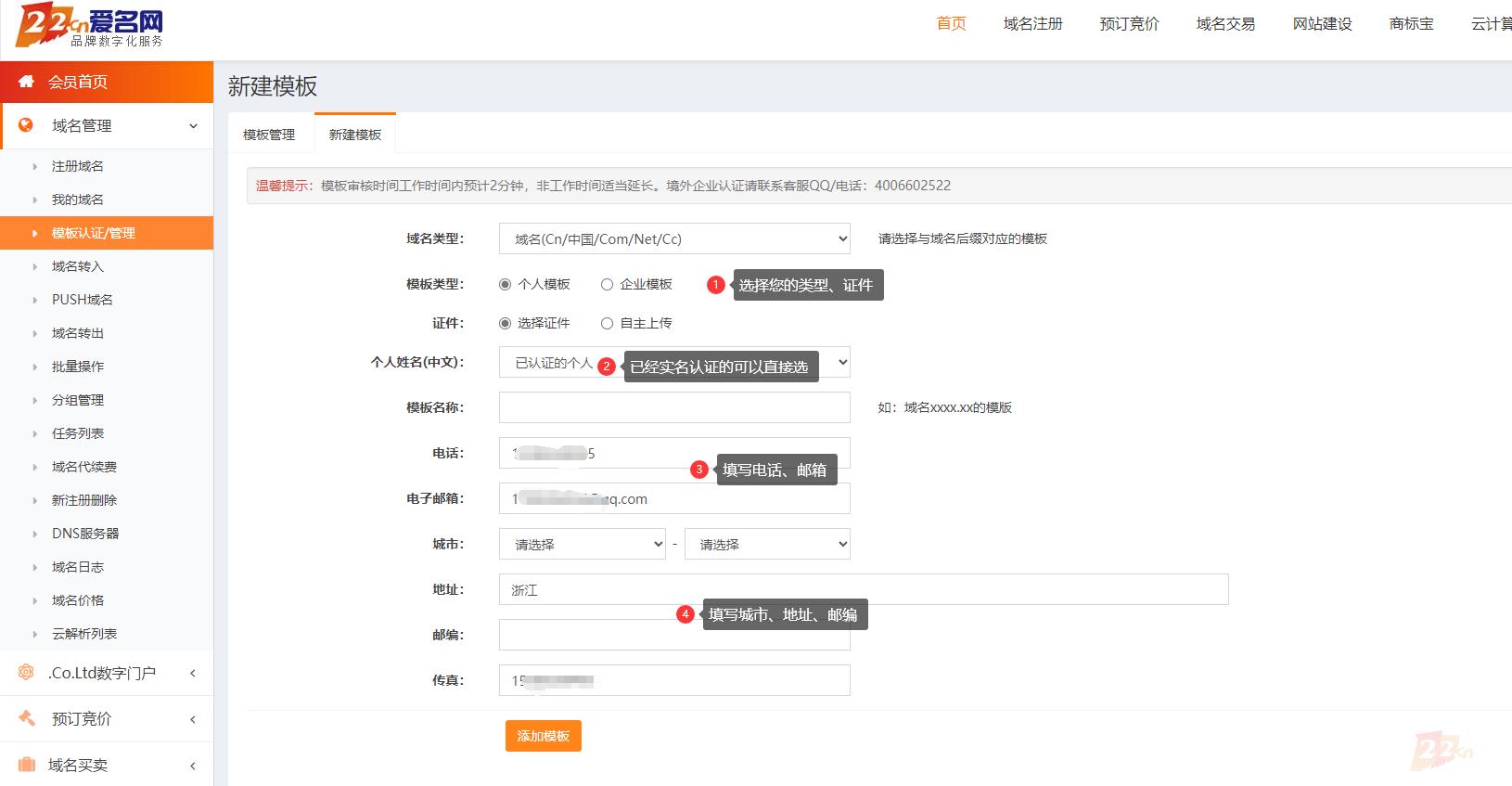
Task: Collapse the 域名管理 sidebar section
Action: point(193,126)
